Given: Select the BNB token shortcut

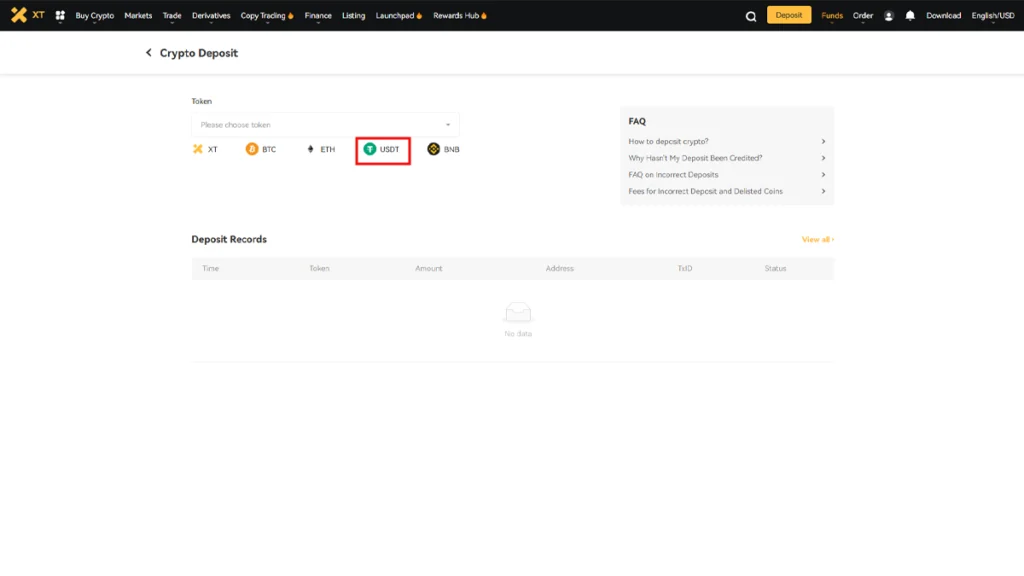Looking at the screenshot, I should pos(443,150).
